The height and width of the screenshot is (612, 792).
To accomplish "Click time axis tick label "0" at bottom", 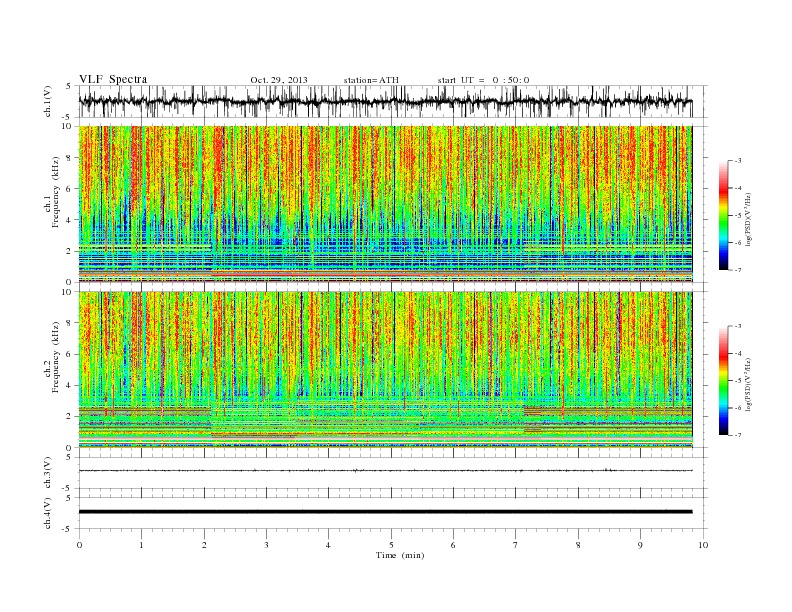I will coord(79,545).
